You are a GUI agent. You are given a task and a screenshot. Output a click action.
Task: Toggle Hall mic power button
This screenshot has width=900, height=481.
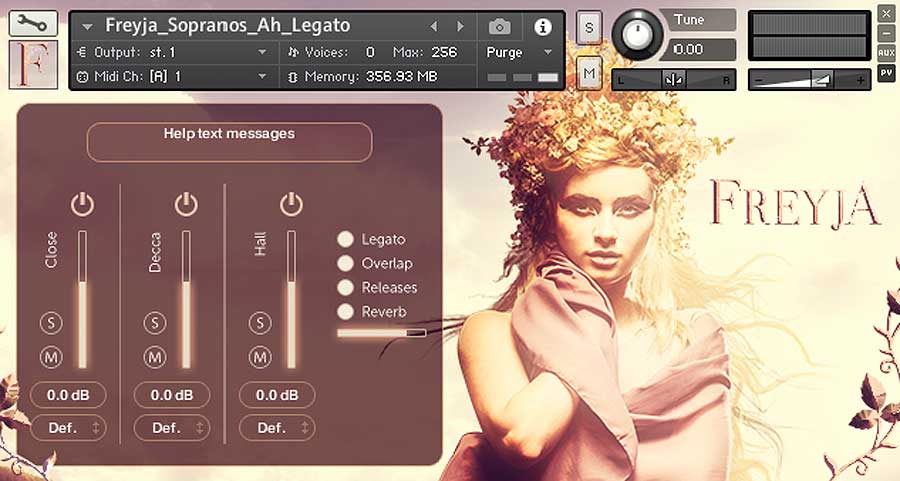coord(291,204)
